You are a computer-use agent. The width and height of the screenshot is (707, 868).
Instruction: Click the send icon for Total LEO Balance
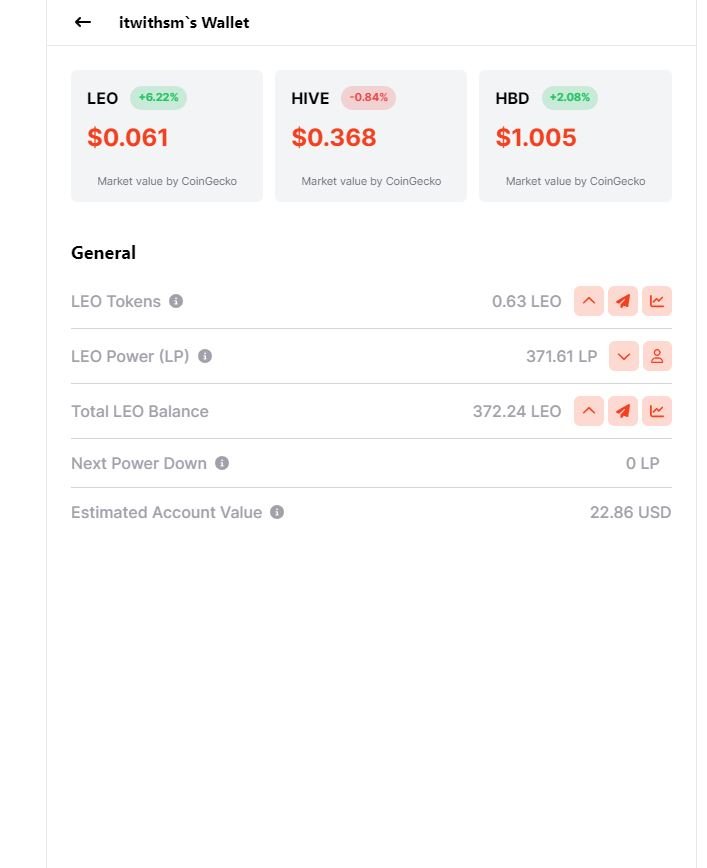(623, 411)
